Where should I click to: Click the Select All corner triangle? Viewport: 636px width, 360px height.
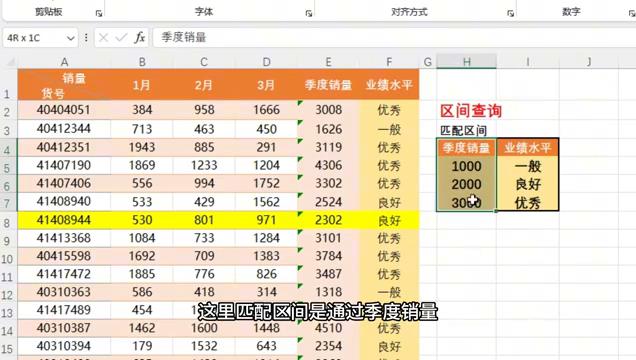10,62
